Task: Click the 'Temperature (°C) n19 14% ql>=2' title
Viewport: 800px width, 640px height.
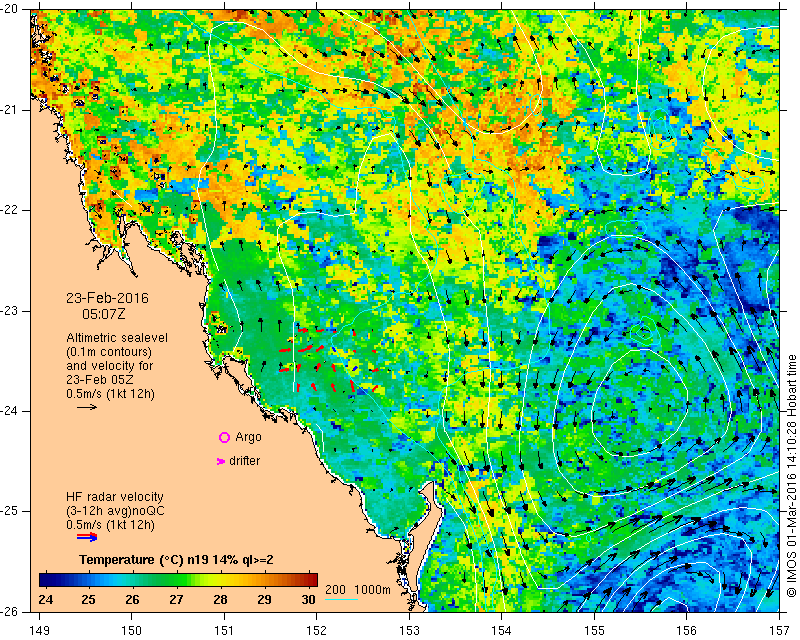Action: pos(176,560)
